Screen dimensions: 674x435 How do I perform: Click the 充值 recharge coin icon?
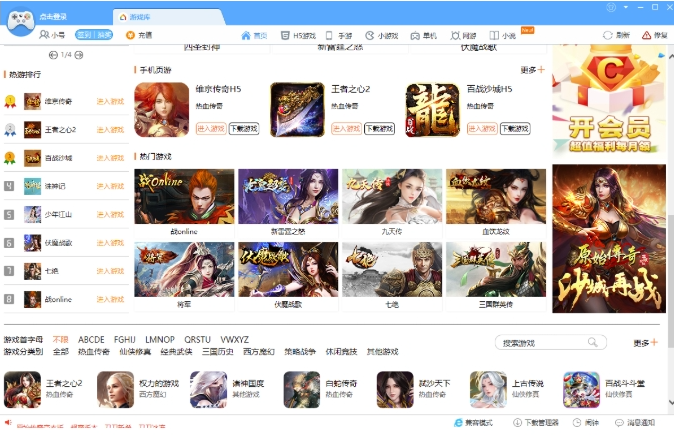point(130,35)
